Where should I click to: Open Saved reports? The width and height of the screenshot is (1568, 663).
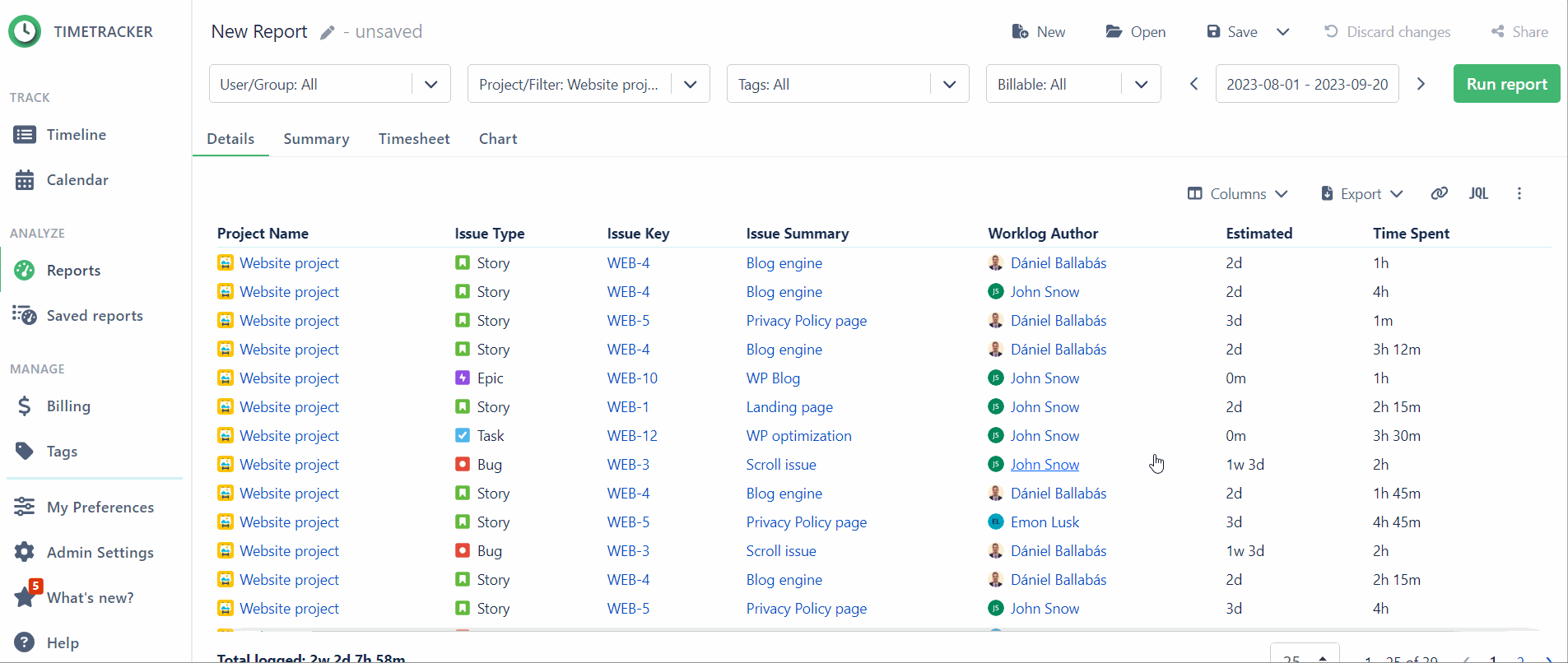pyautogui.click(x=77, y=316)
